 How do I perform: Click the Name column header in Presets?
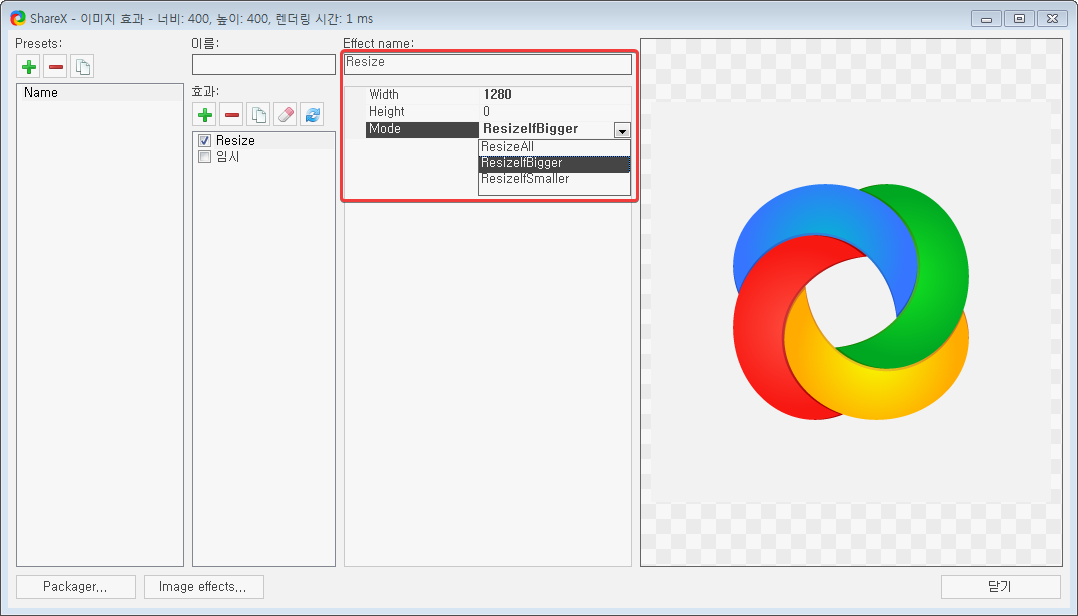pyautogui.click(x=100, y=92)
